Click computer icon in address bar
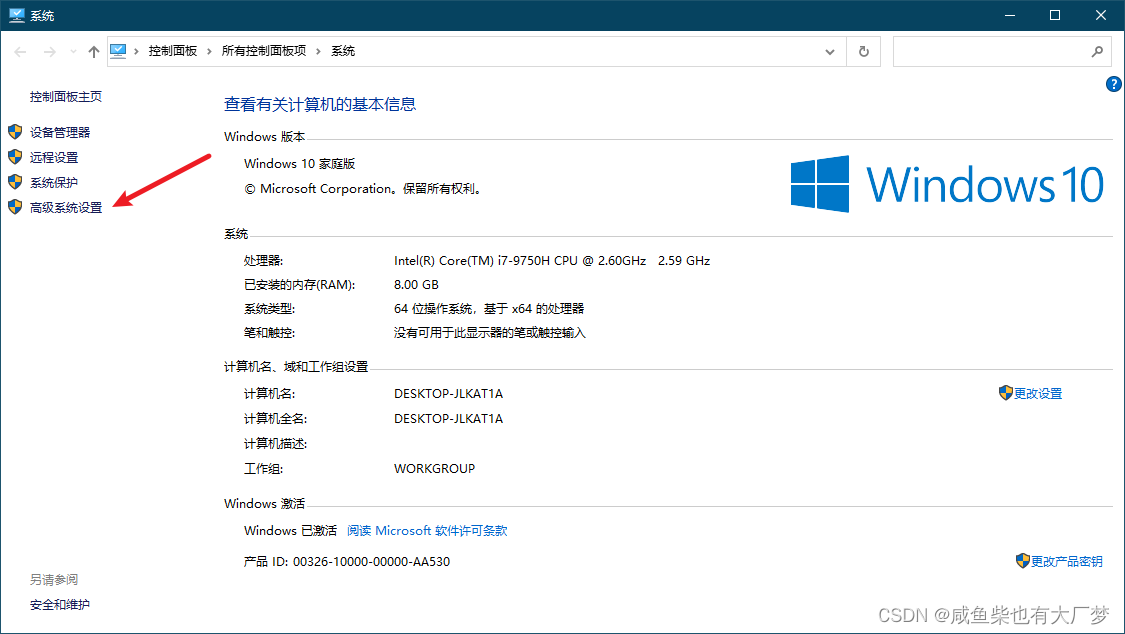This screenshot has width=1125, height=634. point(118,51)
